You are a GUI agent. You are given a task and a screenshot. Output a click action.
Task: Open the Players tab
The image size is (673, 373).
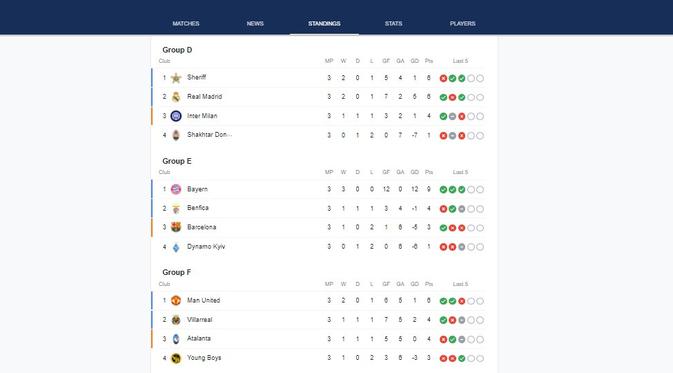click(x=463, y=24)
